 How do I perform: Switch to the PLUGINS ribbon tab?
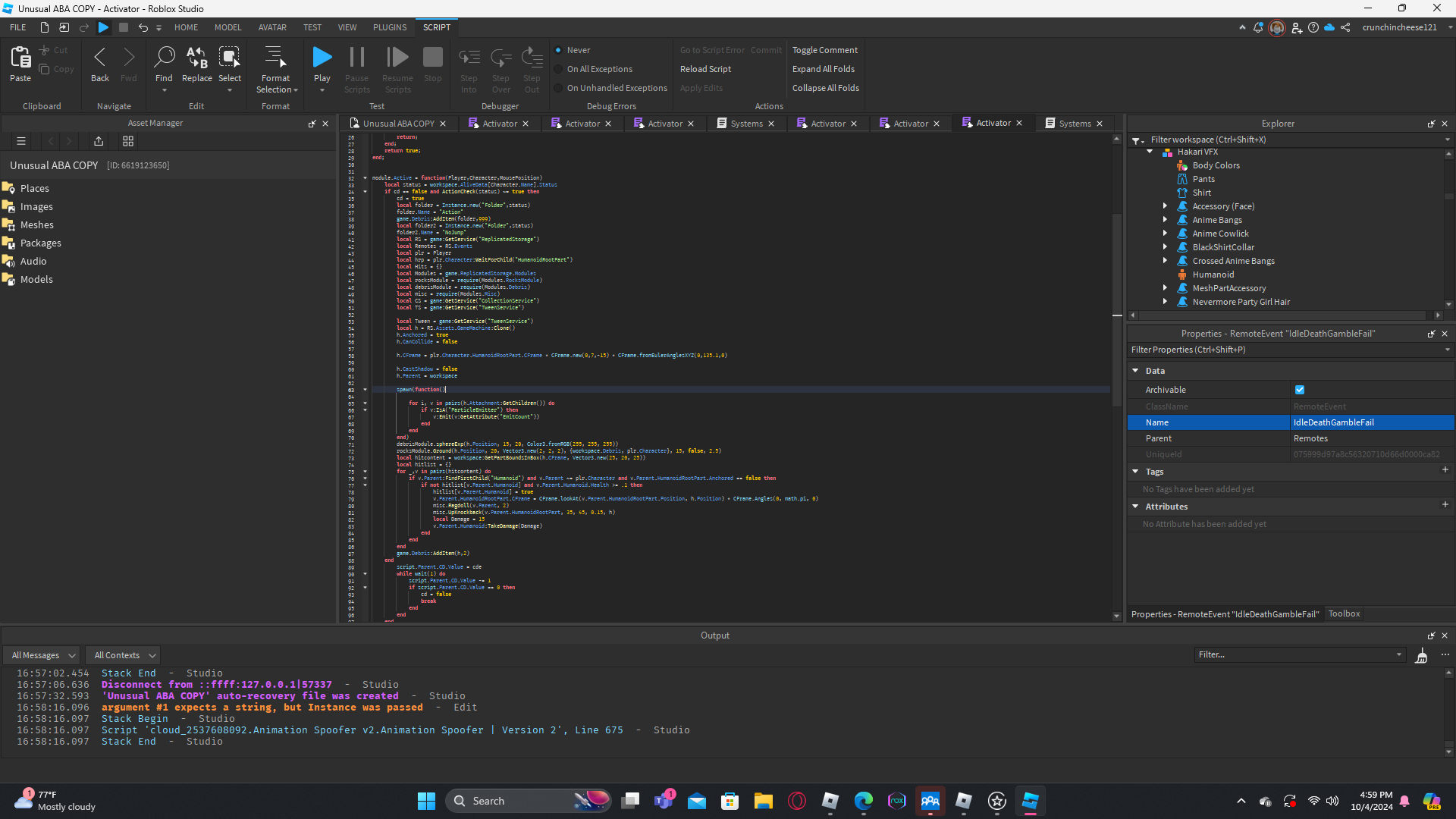pos(390,27)
